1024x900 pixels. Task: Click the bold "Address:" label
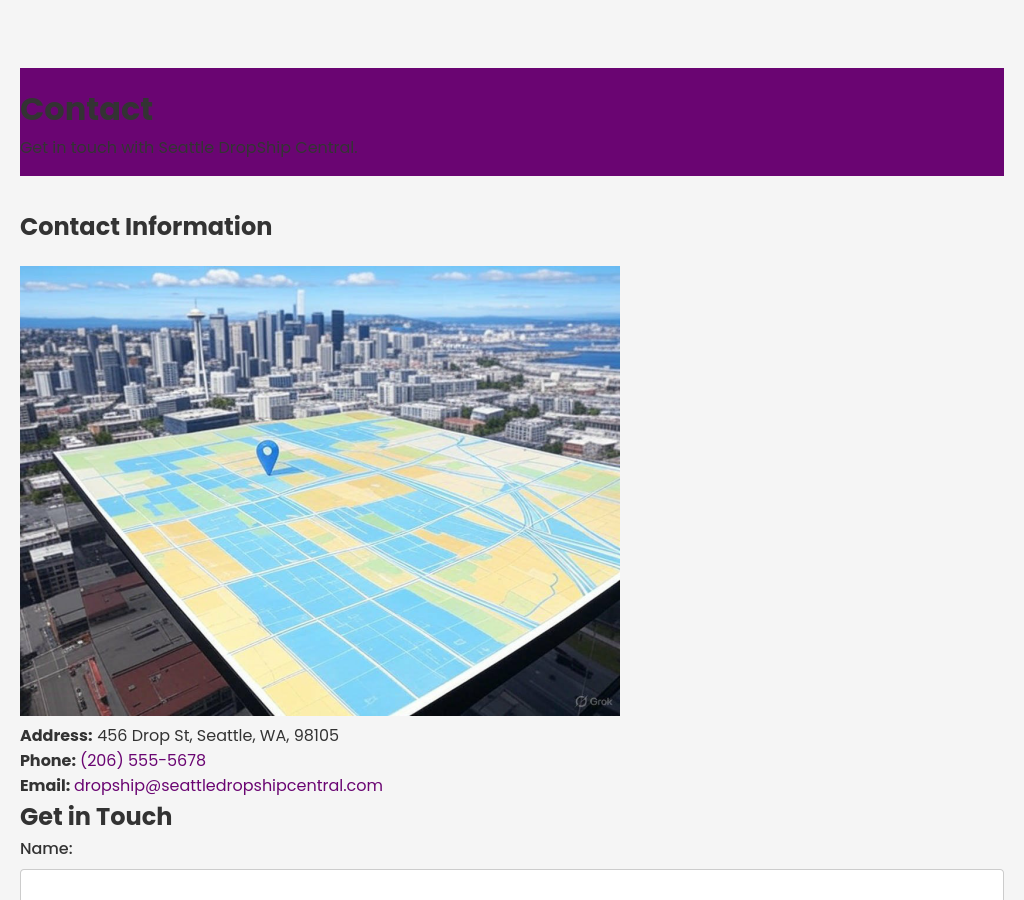(56, 736)
